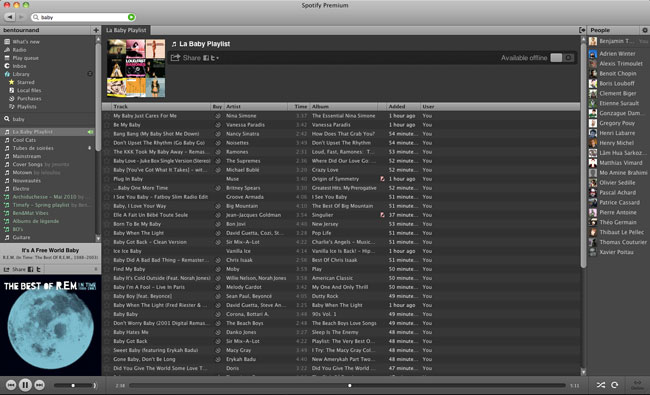
Task: Click buy icon for Bang Bang track
Action: 218,134
